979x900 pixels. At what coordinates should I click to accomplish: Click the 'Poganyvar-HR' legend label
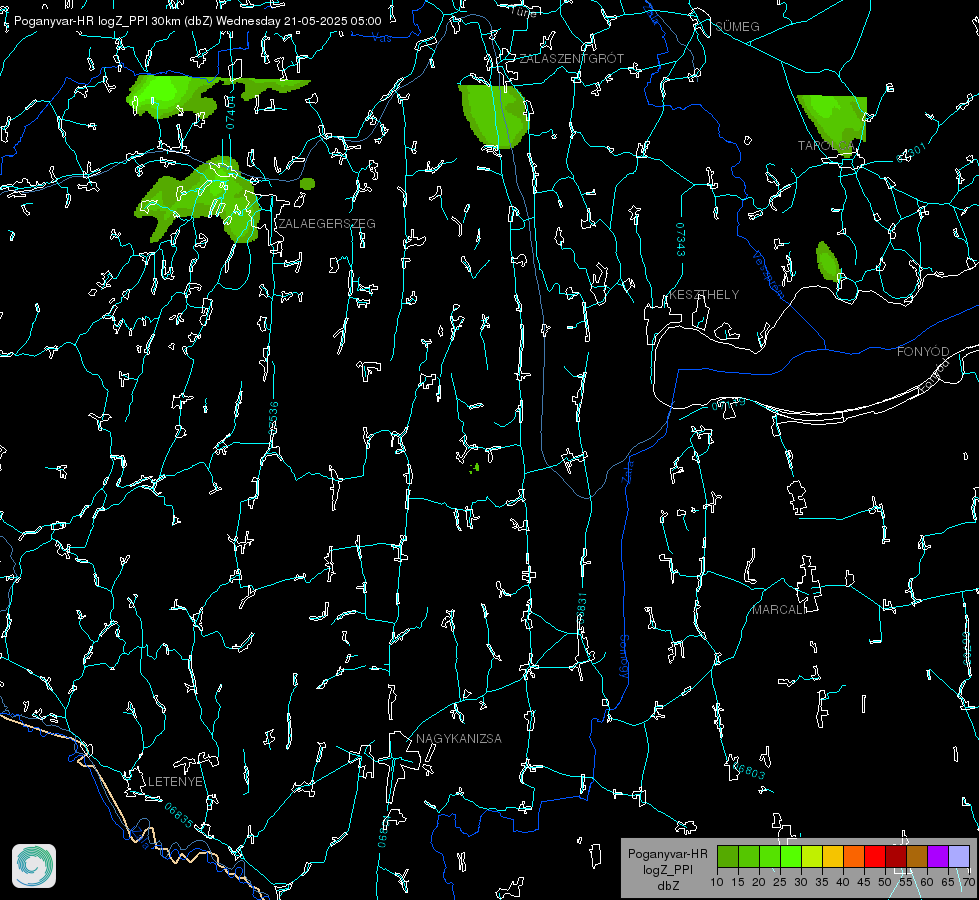click(667, 854)
